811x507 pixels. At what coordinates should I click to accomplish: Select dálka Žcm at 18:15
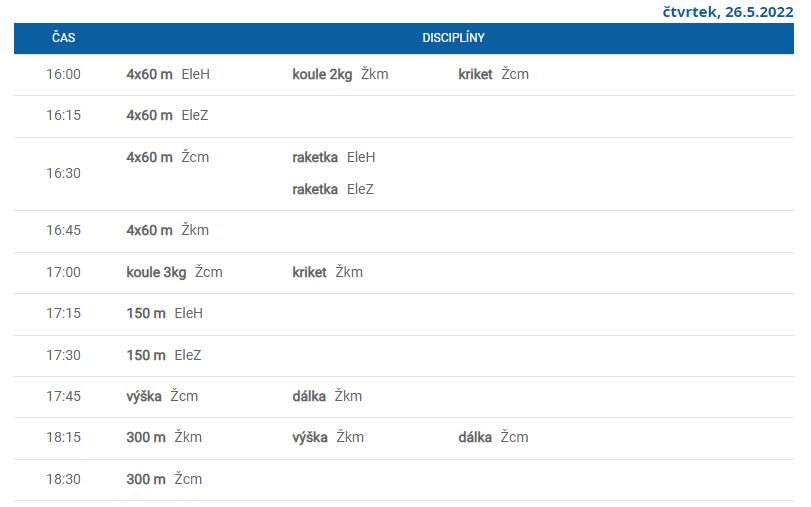point(493,437)
